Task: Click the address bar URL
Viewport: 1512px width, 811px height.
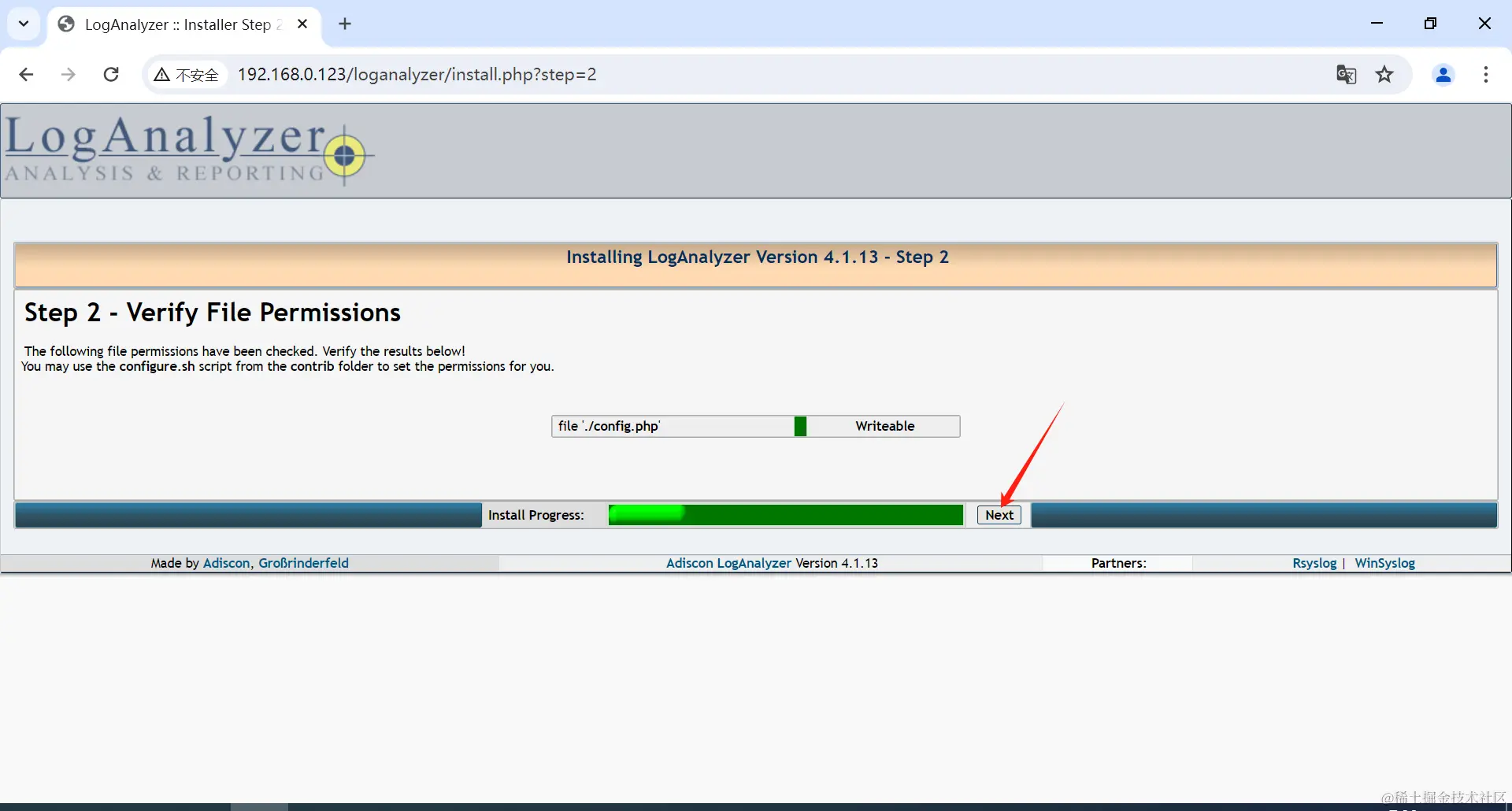Action: click(x=417, y=75)
